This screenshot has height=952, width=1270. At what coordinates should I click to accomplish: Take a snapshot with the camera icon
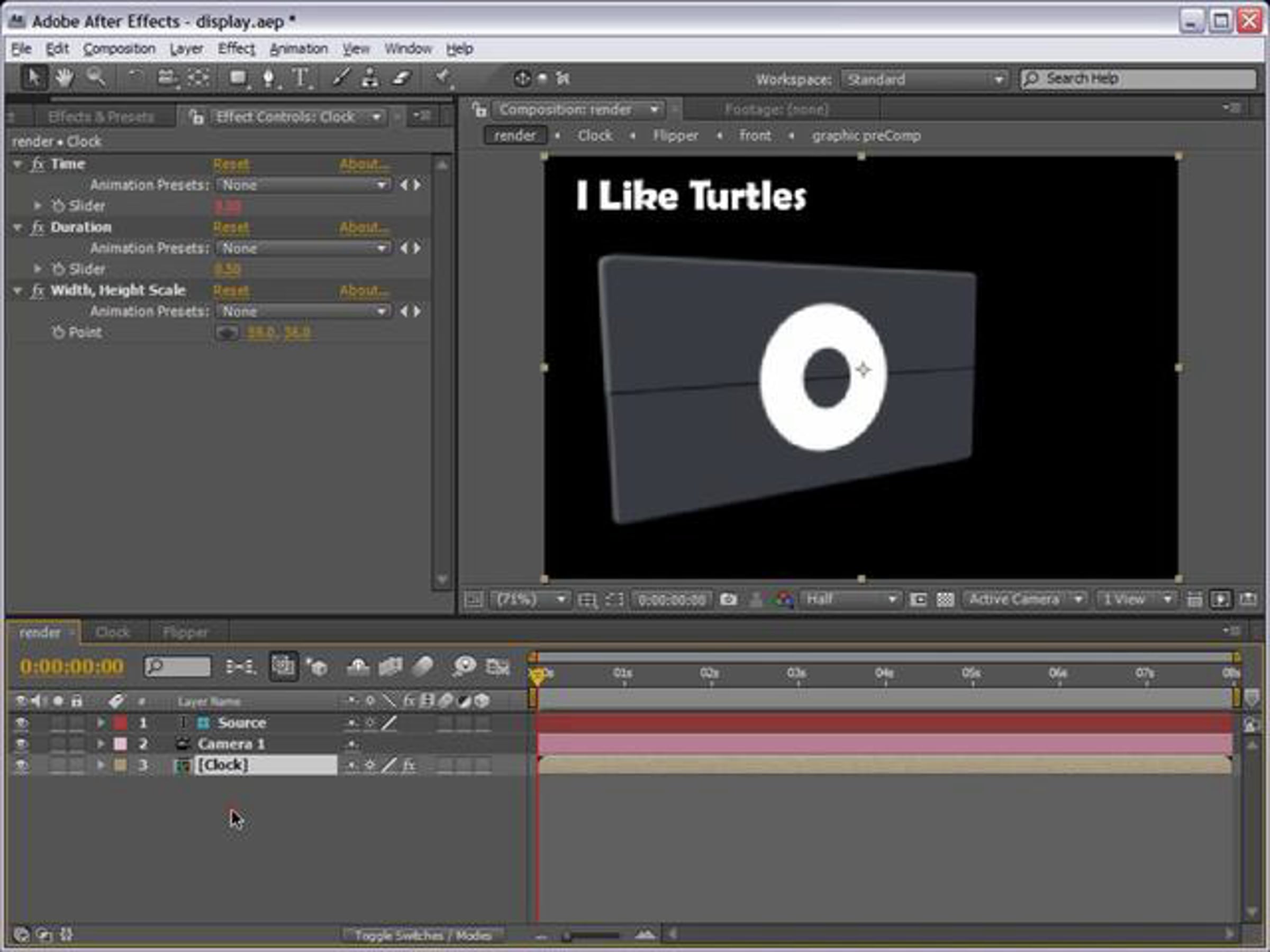(x=729, y=600)
